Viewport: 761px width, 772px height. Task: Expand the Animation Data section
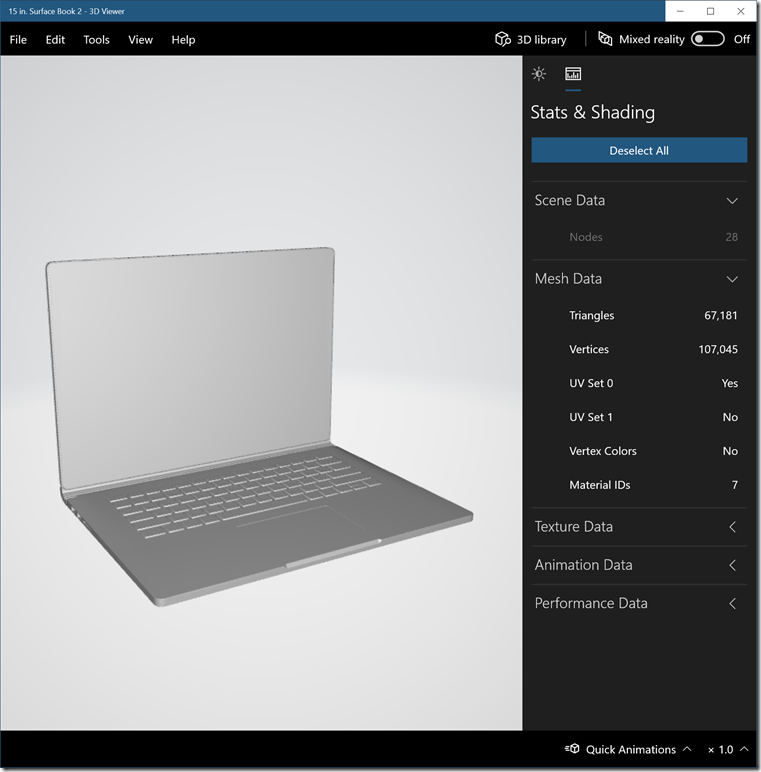tap(732, 565)
